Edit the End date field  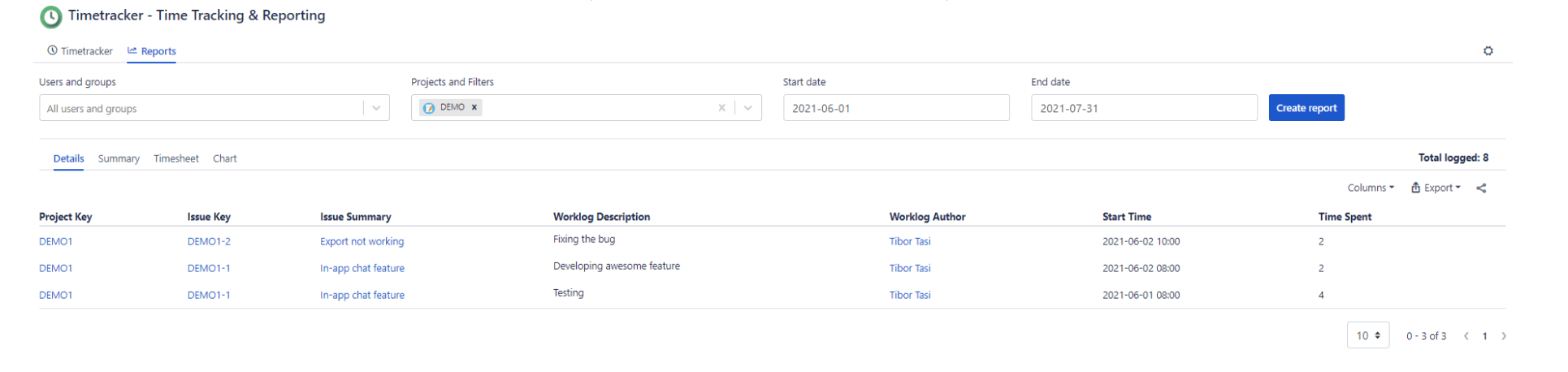[1143, 108]
